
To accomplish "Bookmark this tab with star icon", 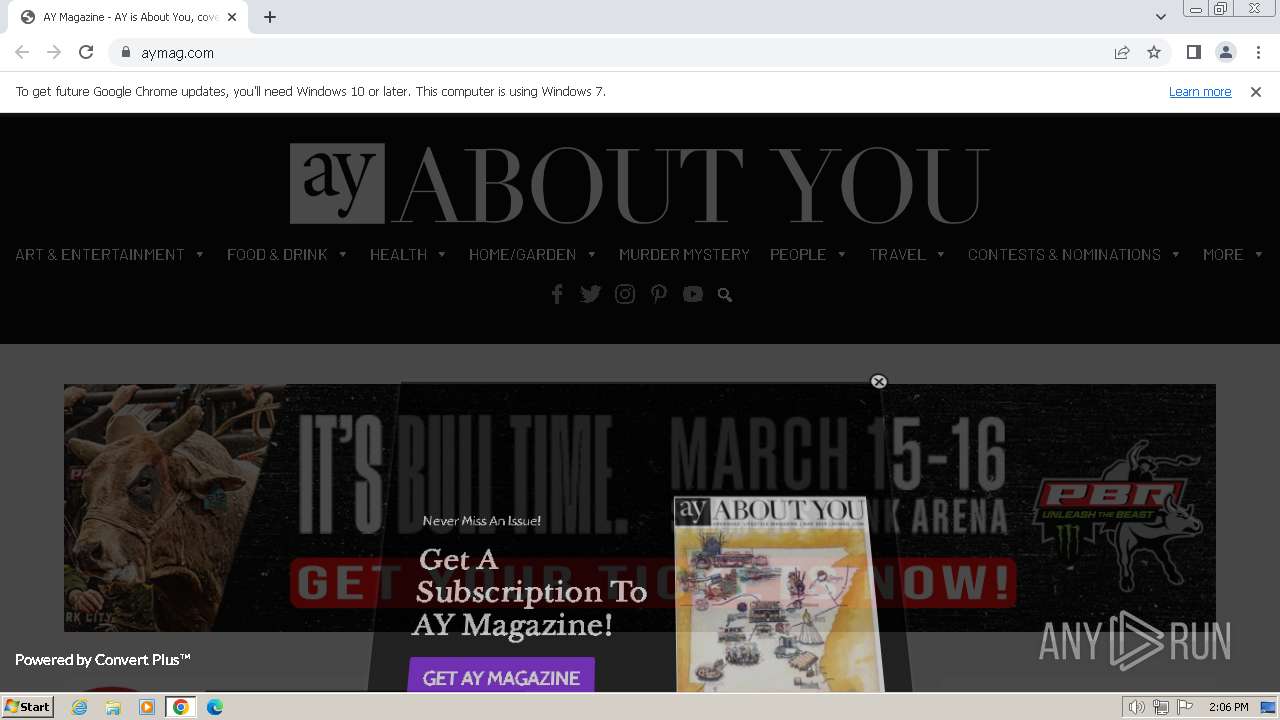I will [1154, 52].
